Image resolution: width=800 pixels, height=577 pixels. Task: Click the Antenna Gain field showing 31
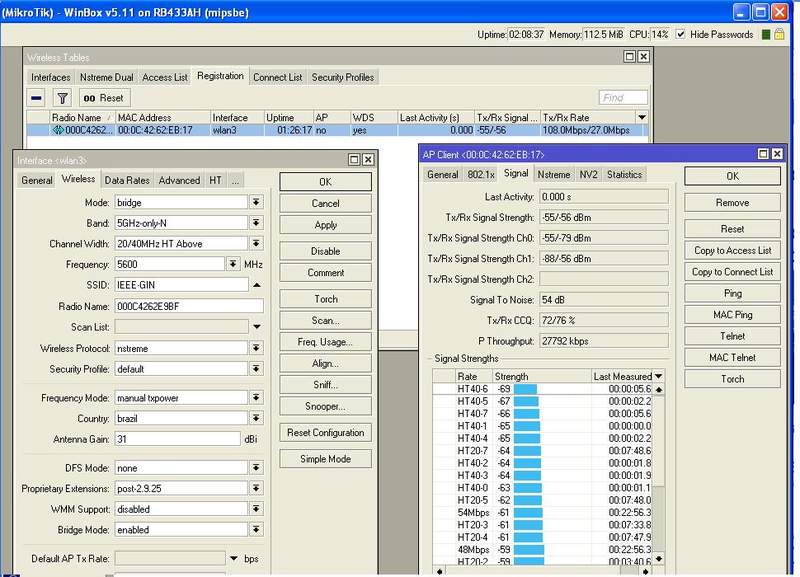coord(178,439)
